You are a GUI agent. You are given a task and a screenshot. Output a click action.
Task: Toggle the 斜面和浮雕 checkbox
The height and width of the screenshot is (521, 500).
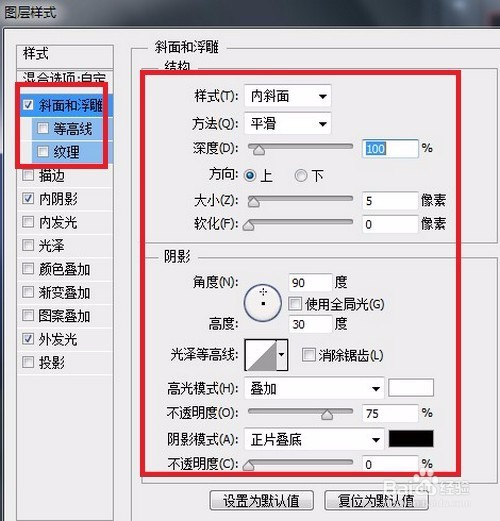coord(28,105)
